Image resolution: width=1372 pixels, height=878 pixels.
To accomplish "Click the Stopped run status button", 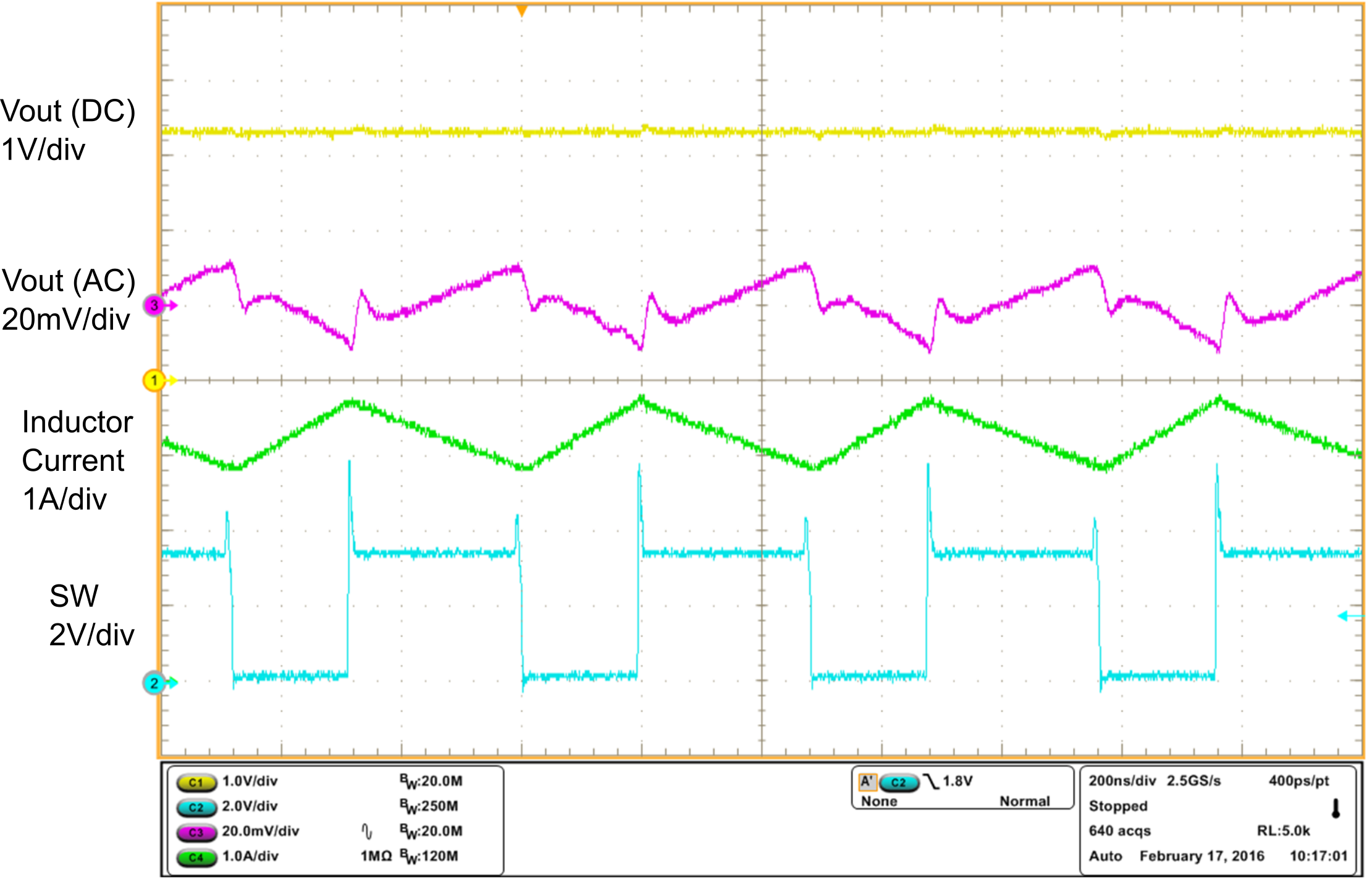I will pyautogui.click(x=1118, y=806).
